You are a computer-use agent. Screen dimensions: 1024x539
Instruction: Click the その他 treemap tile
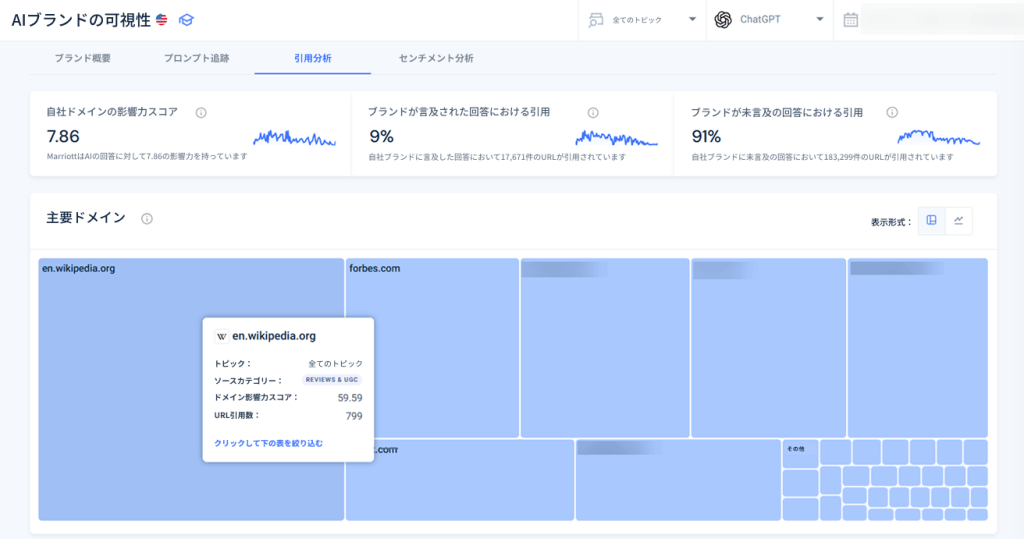pyautogui.click(x=800, y=454)
